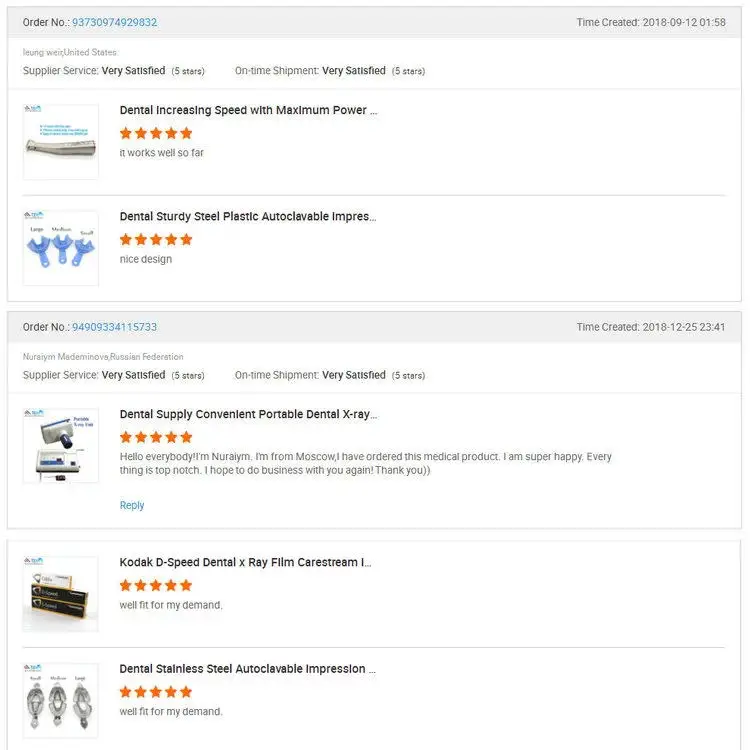
Task: Open Dental Increasing Speed with Maximum Power title
Action: (248, 110)
